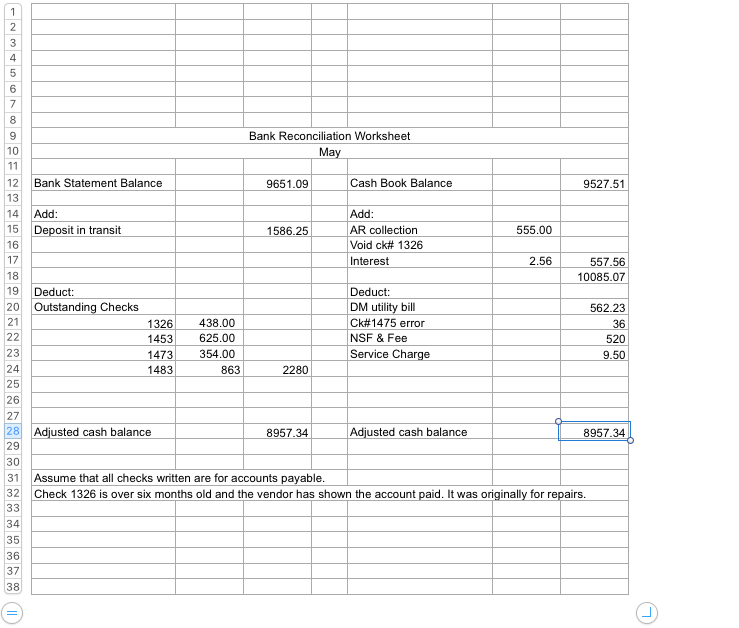Select left-side adjusted cash balance 8957.34 in column C
This screenshot has width=739, height=628.
click(x=277, y=431)
